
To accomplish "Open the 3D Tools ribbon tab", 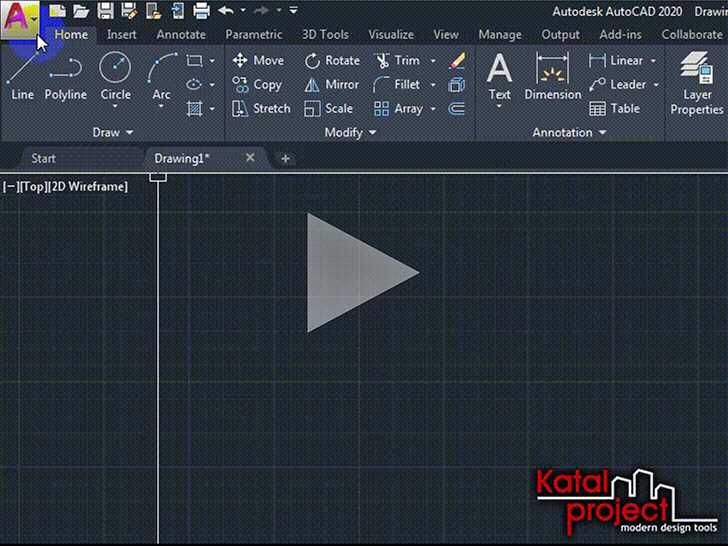I will click(325, 35).
